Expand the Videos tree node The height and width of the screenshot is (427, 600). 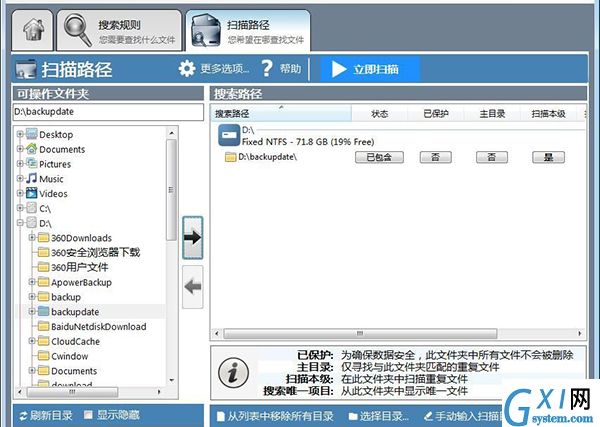(20, 193)
